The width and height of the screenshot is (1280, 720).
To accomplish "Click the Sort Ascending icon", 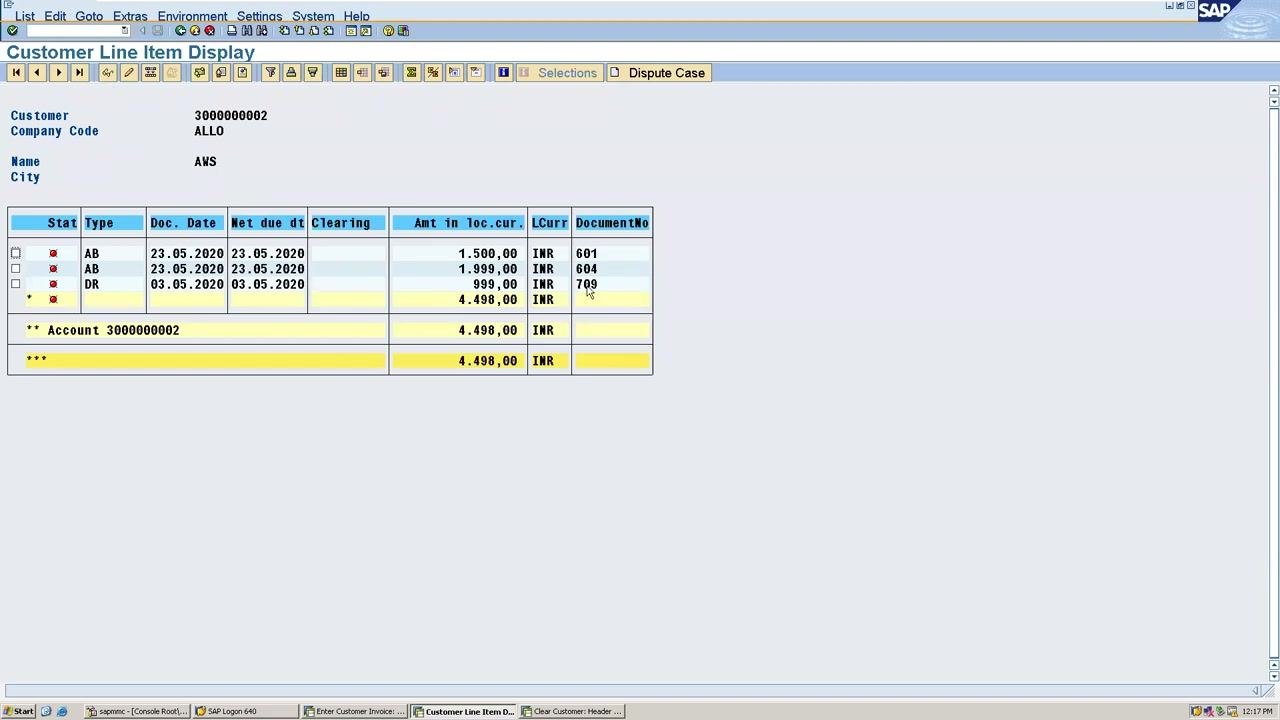I will point(291,73).
